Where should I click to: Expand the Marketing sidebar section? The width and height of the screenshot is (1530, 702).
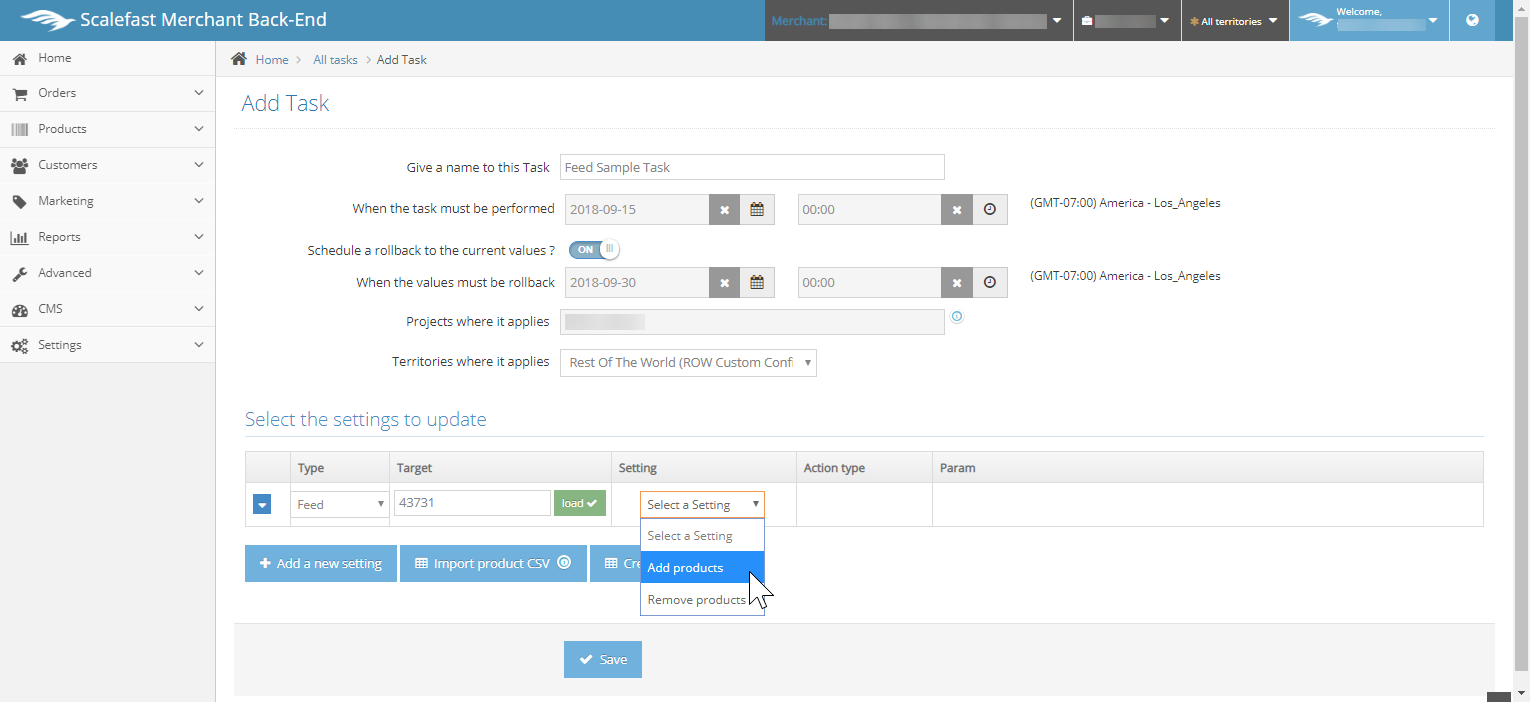click(x=107, y=201)
